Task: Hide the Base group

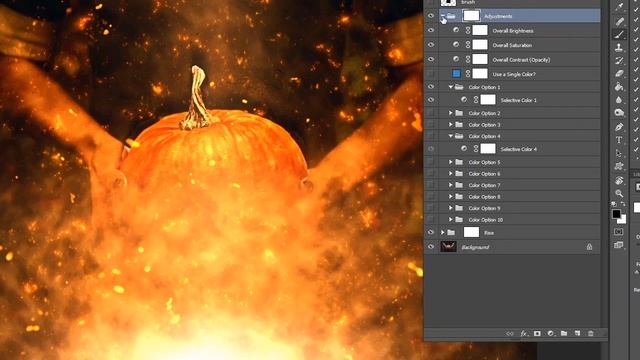Action: click(431, 232)
